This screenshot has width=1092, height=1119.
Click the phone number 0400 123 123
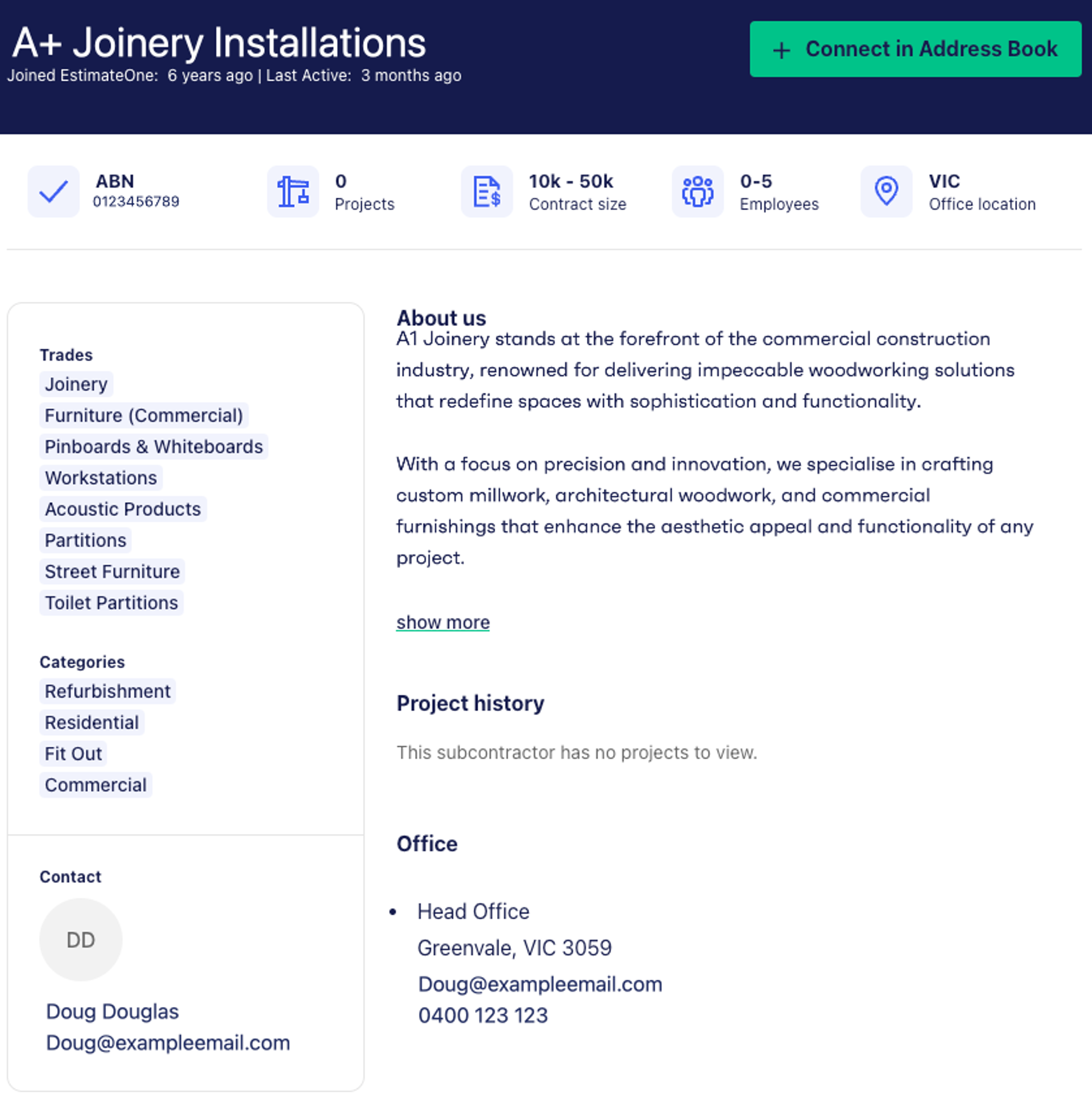(484, 1015)
